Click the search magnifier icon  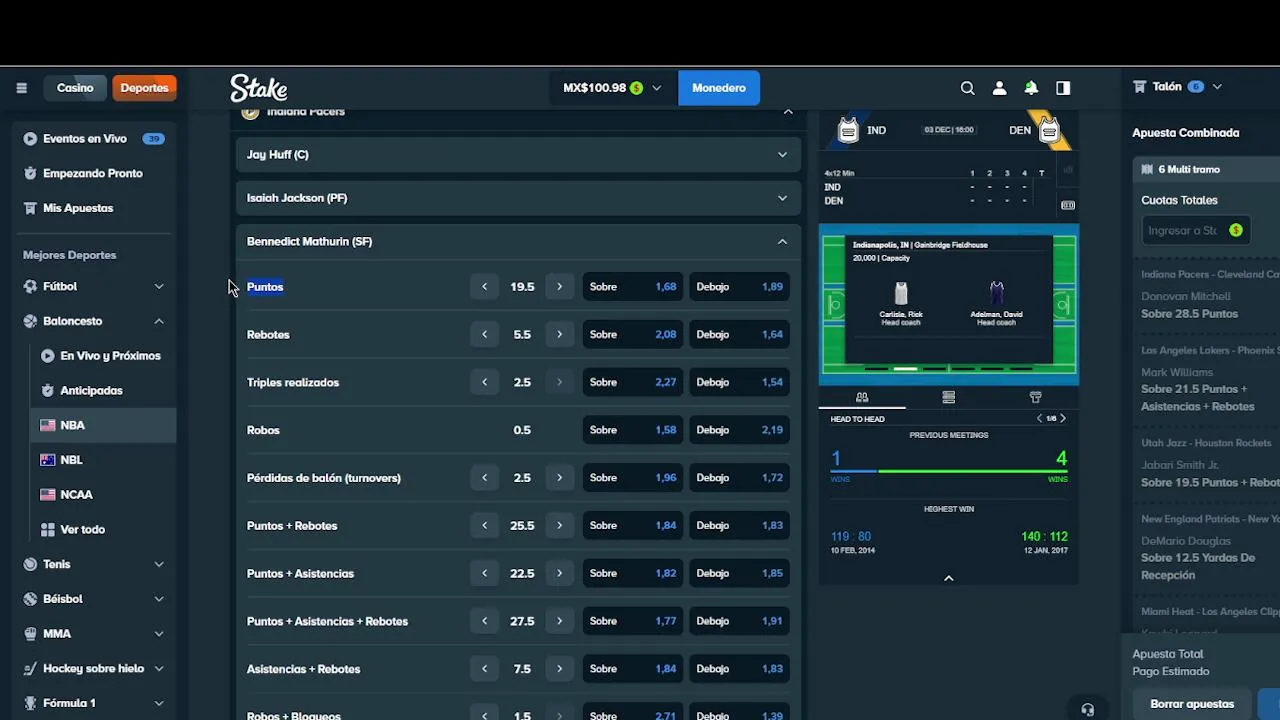967,88
